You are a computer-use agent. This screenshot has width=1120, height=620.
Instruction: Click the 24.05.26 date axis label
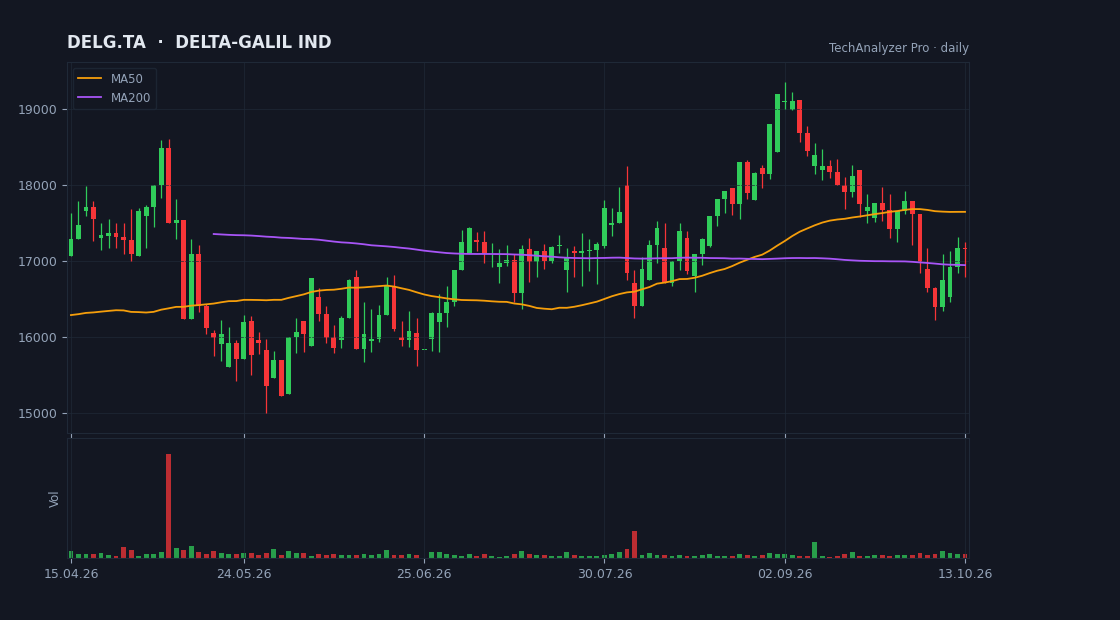(244, 574)
